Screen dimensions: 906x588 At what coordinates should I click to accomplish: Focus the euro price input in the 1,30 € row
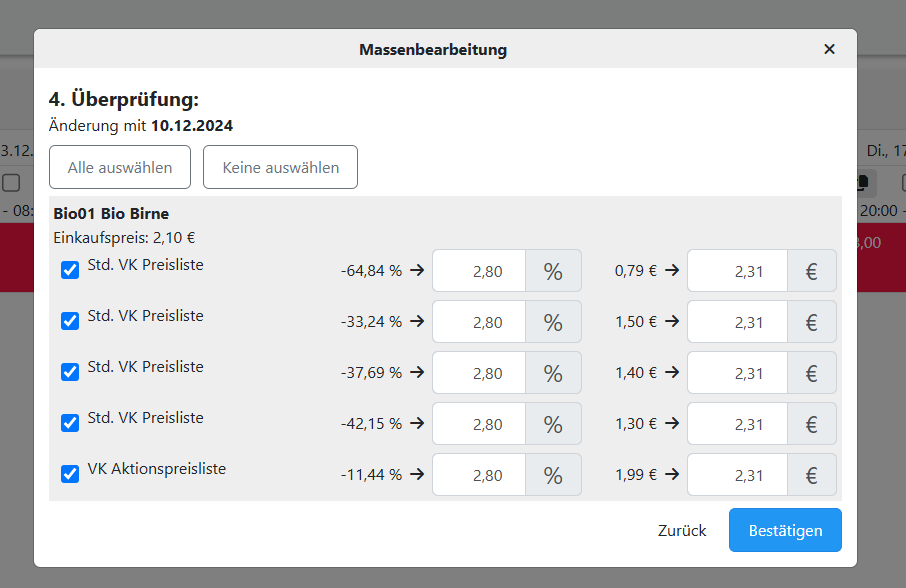tap(737, 424)
